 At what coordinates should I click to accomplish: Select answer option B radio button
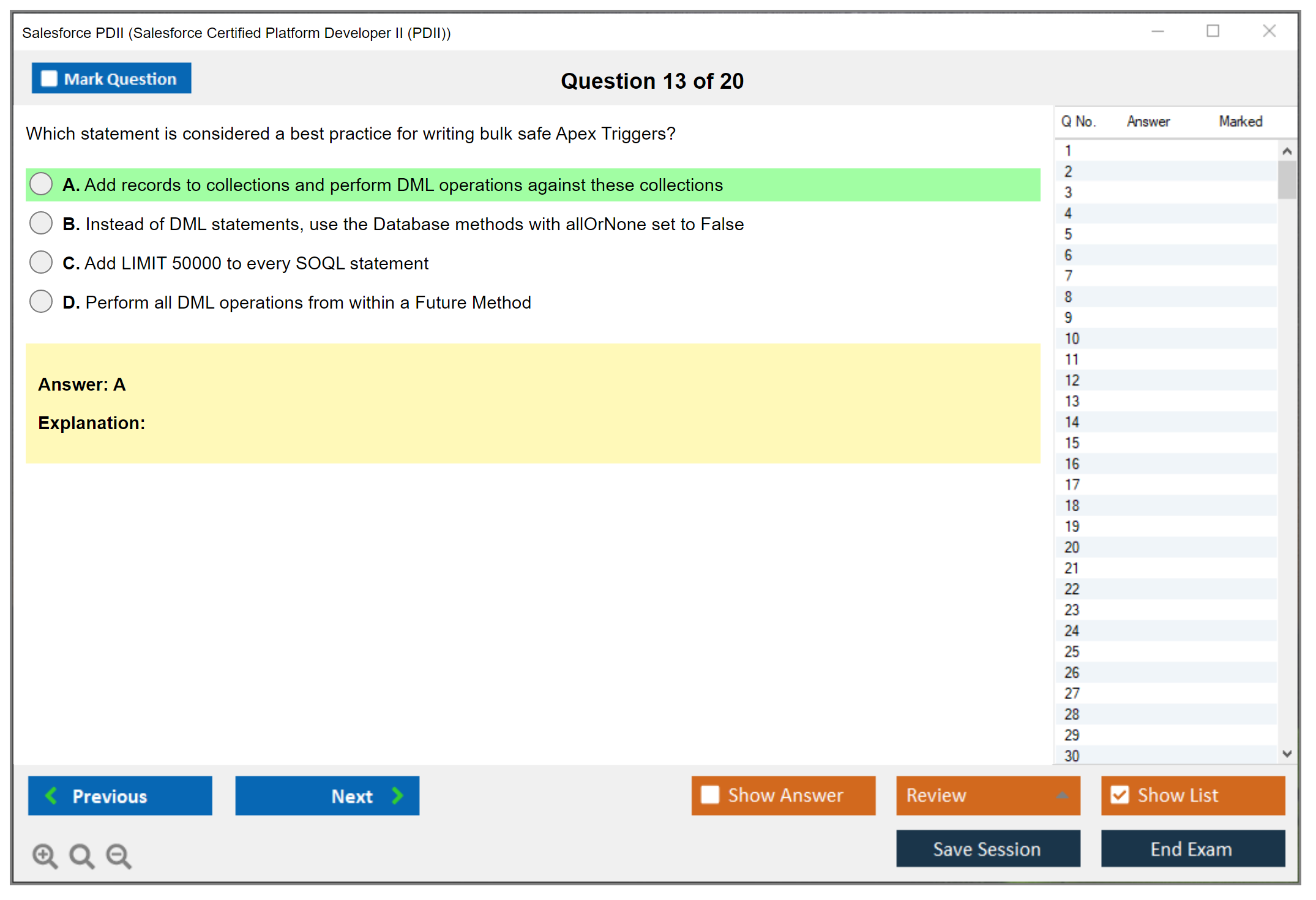[41, 223]
